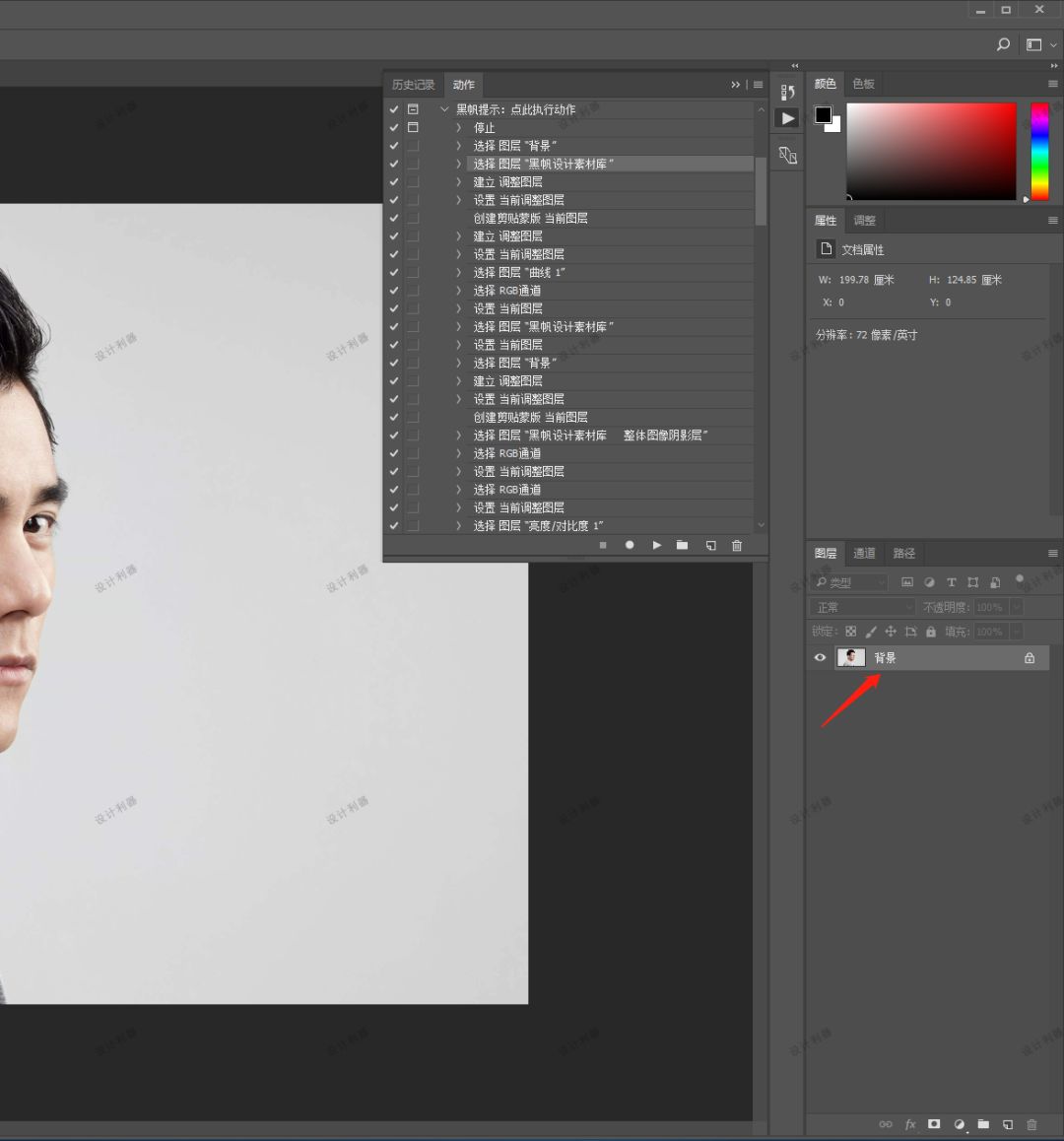Click the Actions play dock icon
Image resolution: width=1064 pixels, height=1141 pixels.
coord(787,118)
